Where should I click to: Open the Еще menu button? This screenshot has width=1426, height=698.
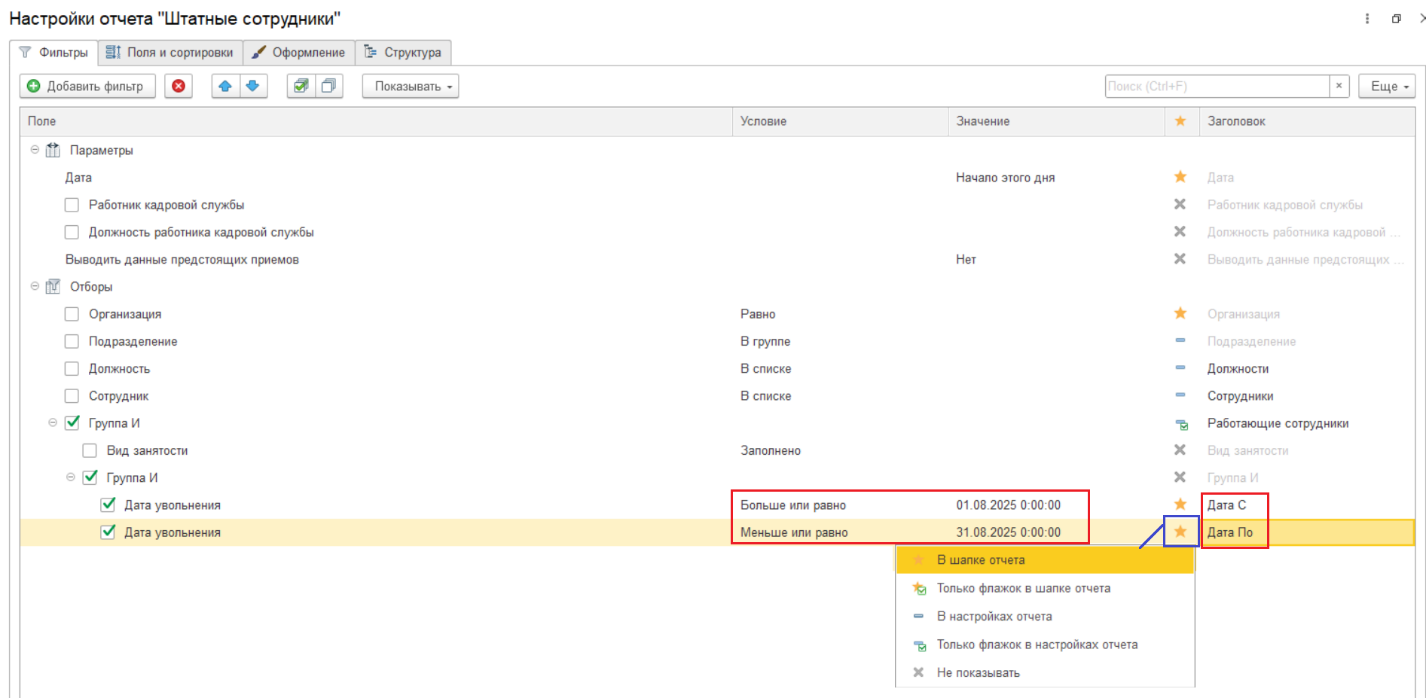click(x=1388, y=86)
